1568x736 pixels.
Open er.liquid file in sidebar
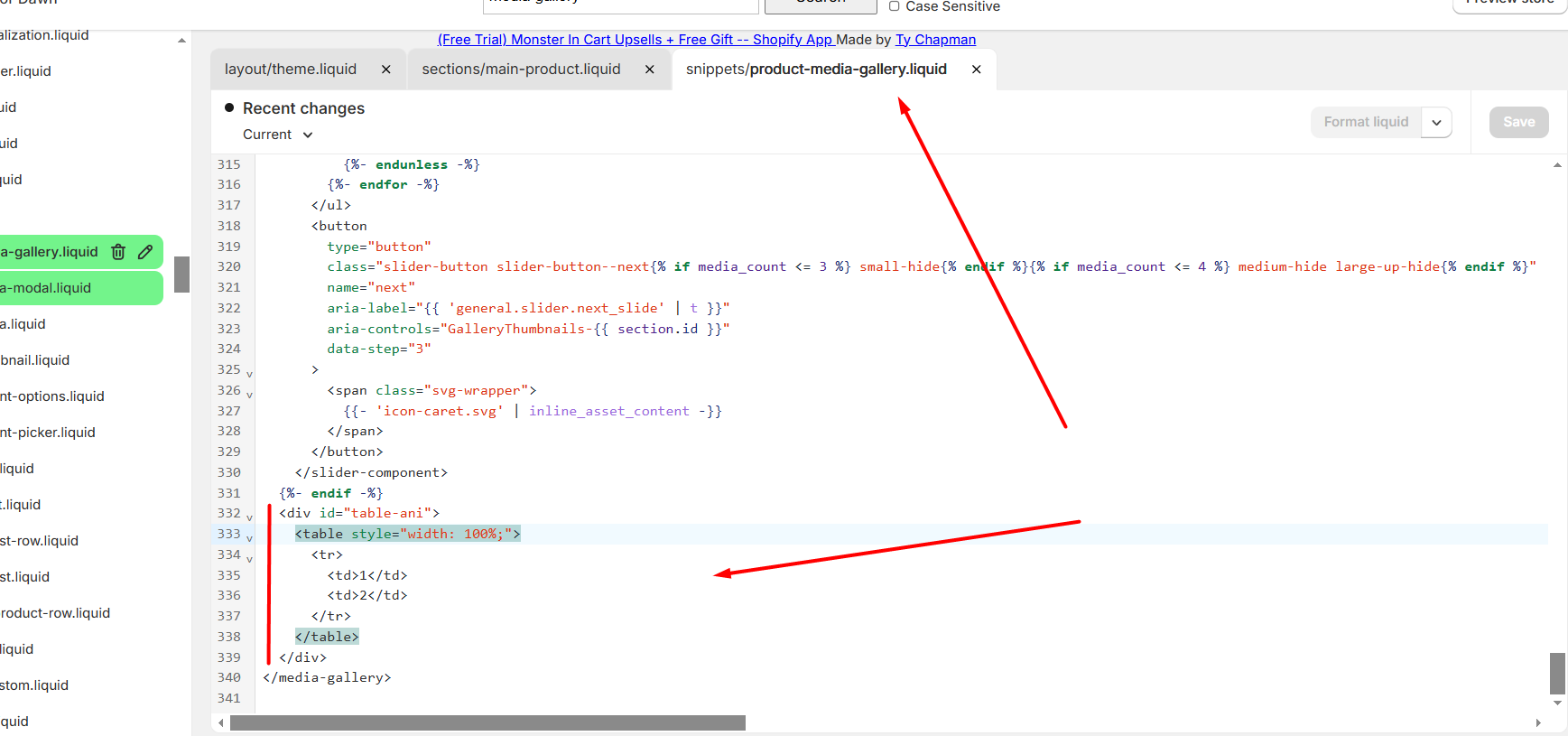[x=25, y=71]
